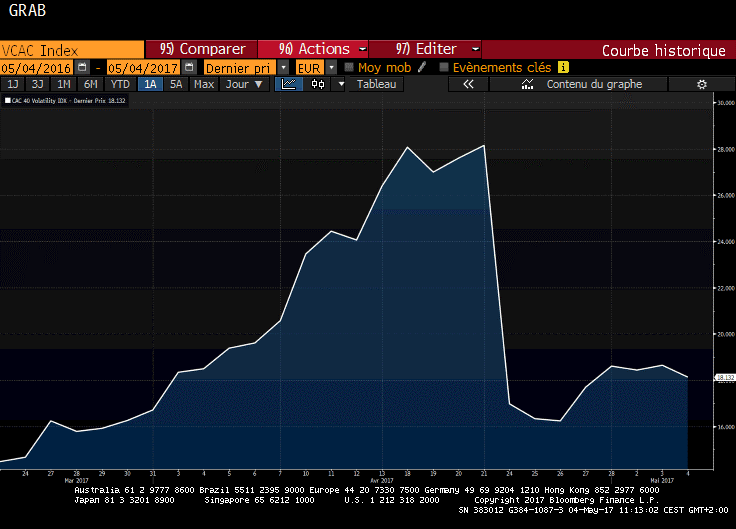Expand the Actions menu arrow
The height and width of the screenshot is (529, 736).
(x=362, y=49)
